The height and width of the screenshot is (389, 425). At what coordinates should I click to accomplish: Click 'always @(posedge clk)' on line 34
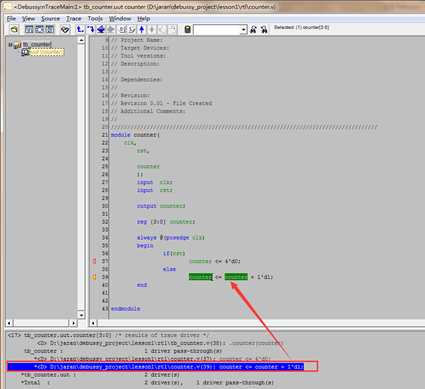point(171,237)
